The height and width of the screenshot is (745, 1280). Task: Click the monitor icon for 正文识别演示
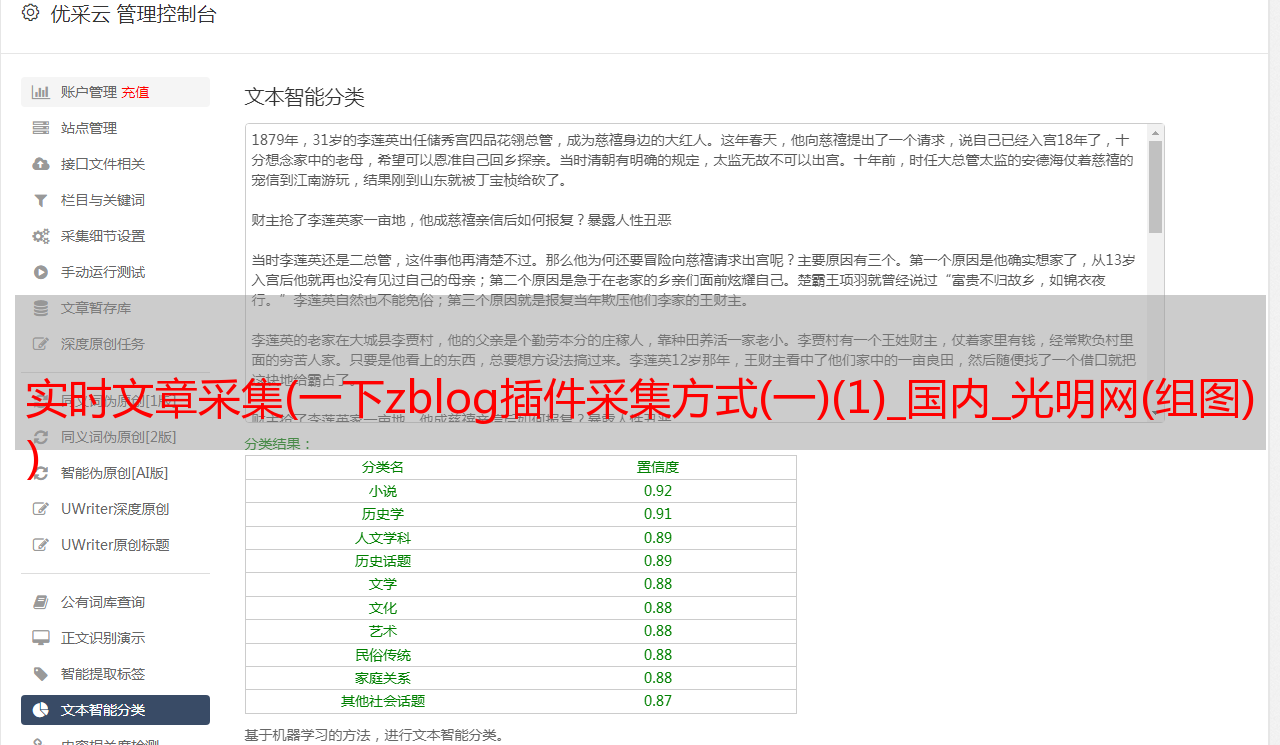point(40,638)
